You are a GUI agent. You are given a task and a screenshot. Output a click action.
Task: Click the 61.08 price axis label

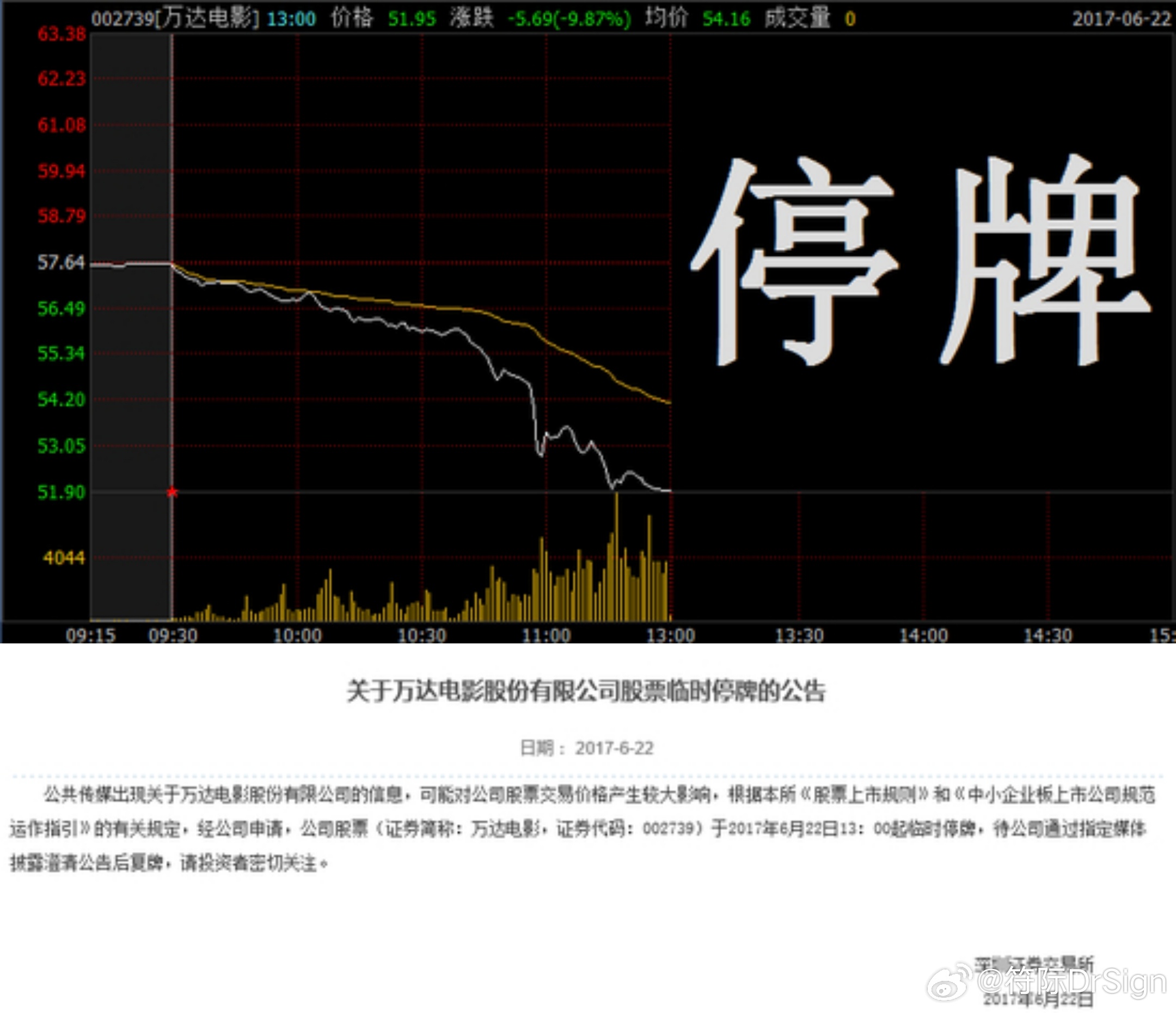[x=62, y=125]
